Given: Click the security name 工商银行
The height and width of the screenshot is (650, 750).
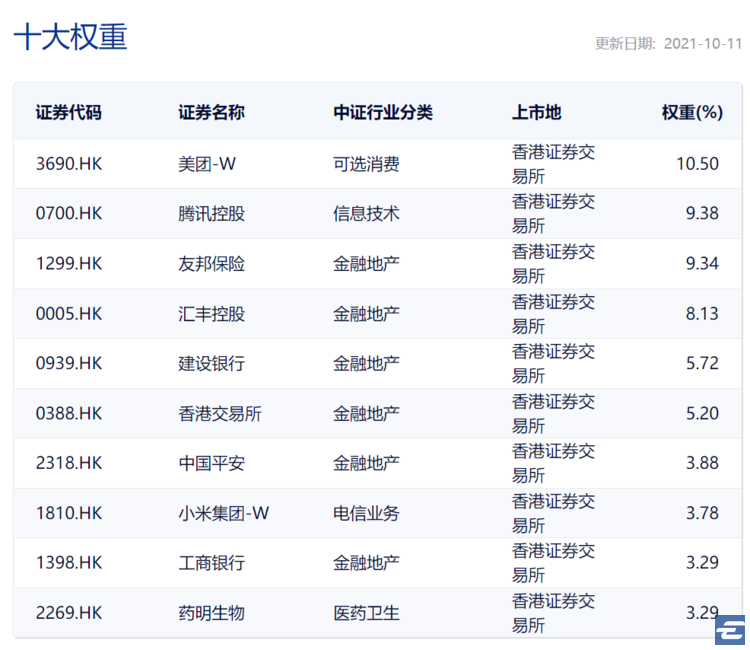Looking at the screenshot, I should [211, 563].
